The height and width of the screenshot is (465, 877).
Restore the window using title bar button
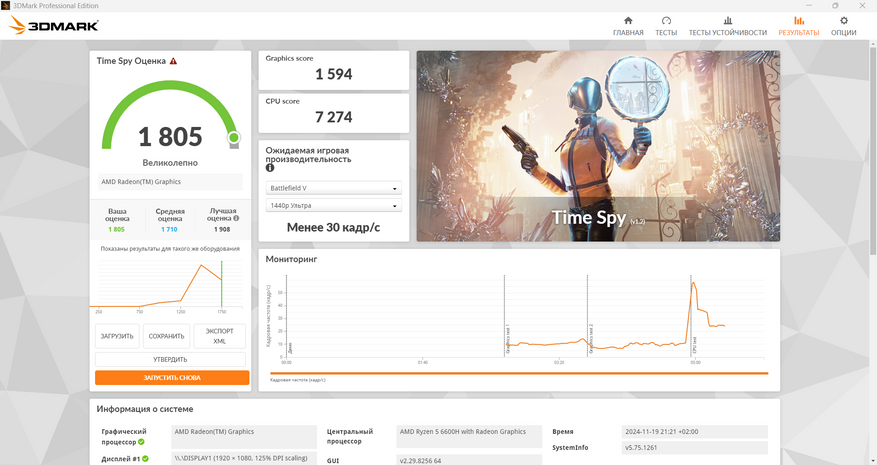click(835, 6)
